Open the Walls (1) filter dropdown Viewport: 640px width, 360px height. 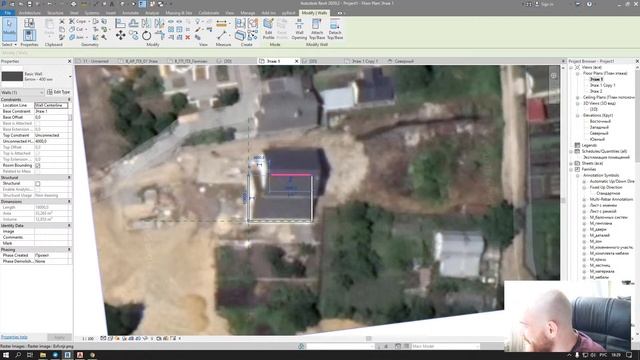[22, 92]
